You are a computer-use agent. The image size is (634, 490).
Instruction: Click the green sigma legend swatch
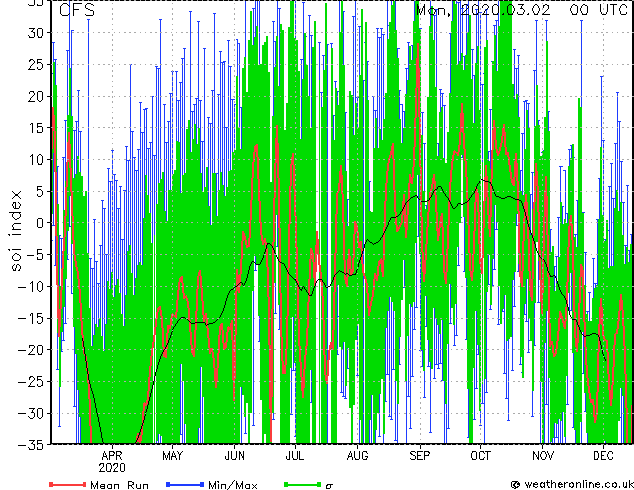(x=303, y=484)
